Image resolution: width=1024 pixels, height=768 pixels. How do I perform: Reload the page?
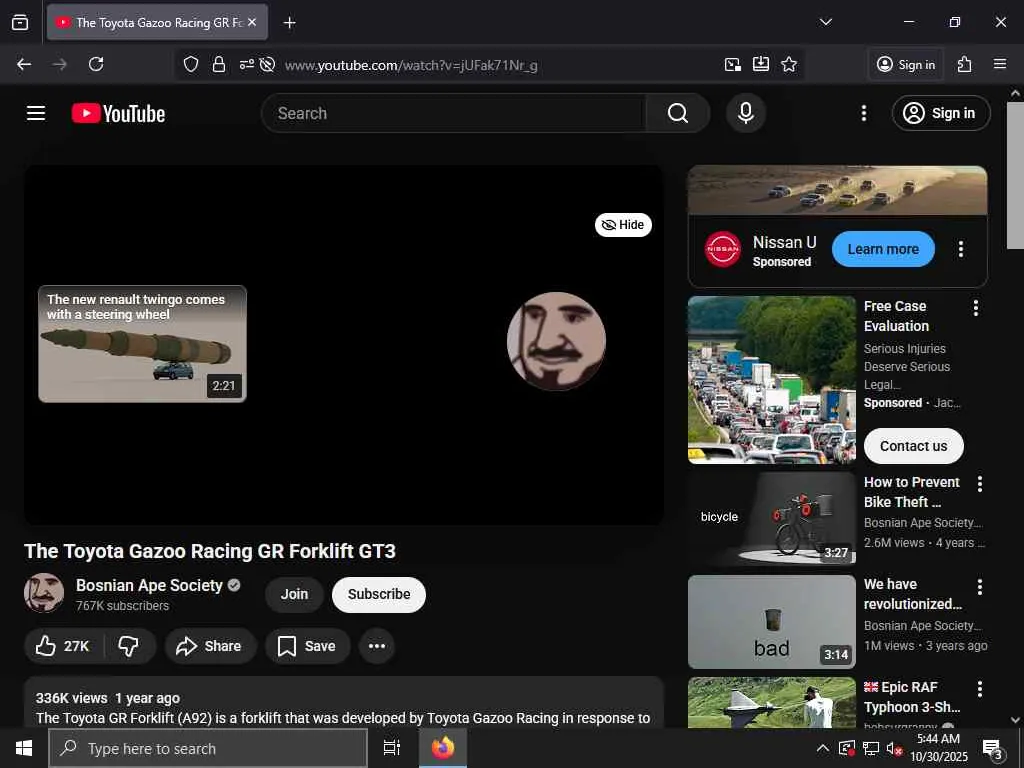tap(96, 64)
